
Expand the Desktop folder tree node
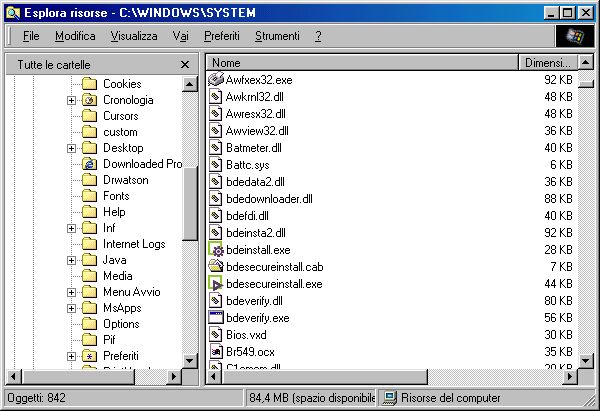[x=71, y=148]
